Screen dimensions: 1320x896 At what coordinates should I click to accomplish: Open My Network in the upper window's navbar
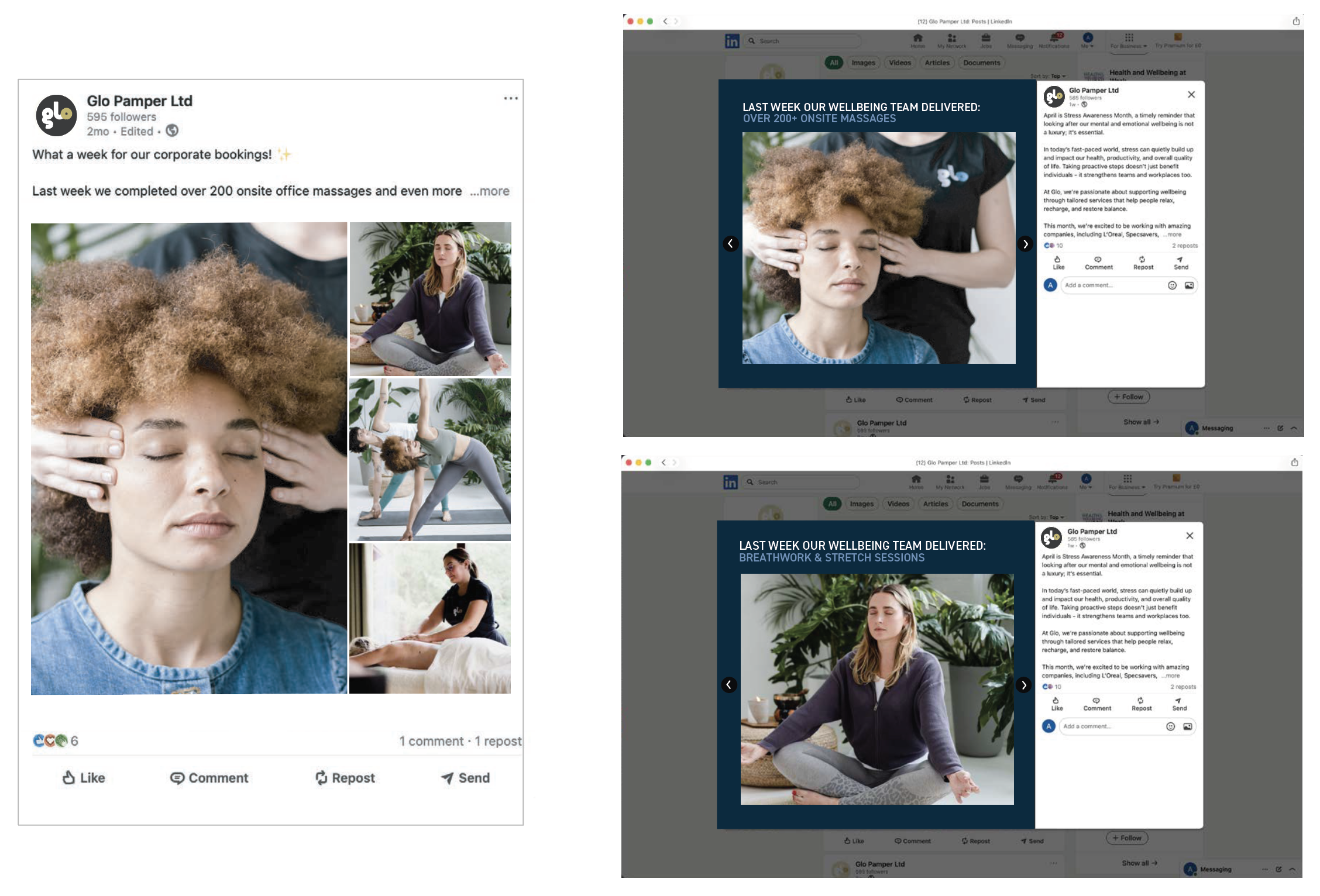951,41
